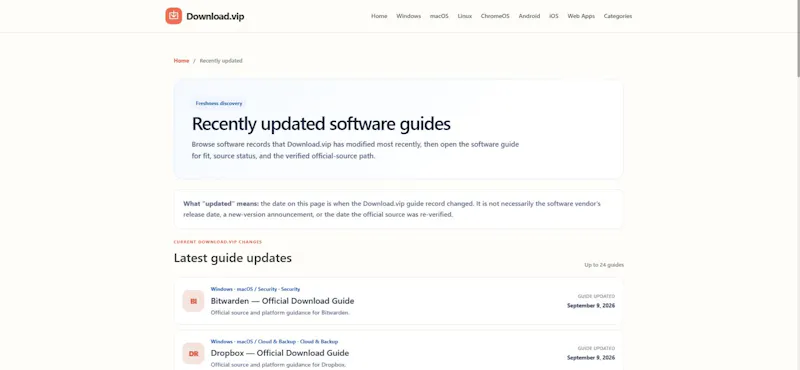Open the Download.vip brand name link

coord(215,16)
